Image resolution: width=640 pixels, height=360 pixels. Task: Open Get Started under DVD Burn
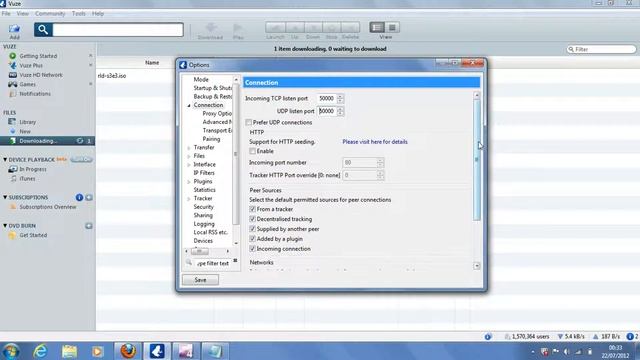tap(33, 235)
